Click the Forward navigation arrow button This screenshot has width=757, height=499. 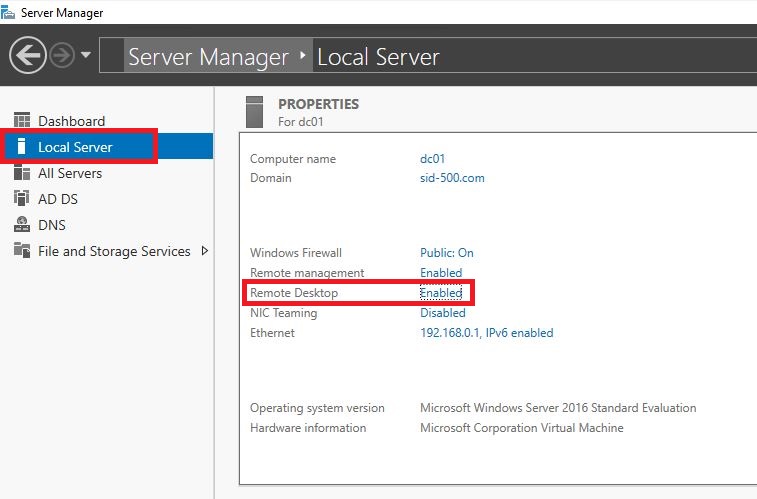pos(62,55)
